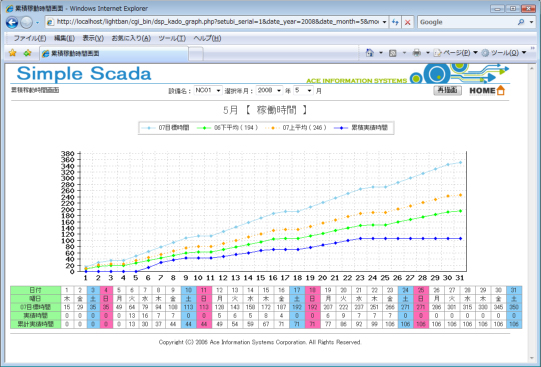Click the empty new tab button
541x367 pixels.
[196, 53]
